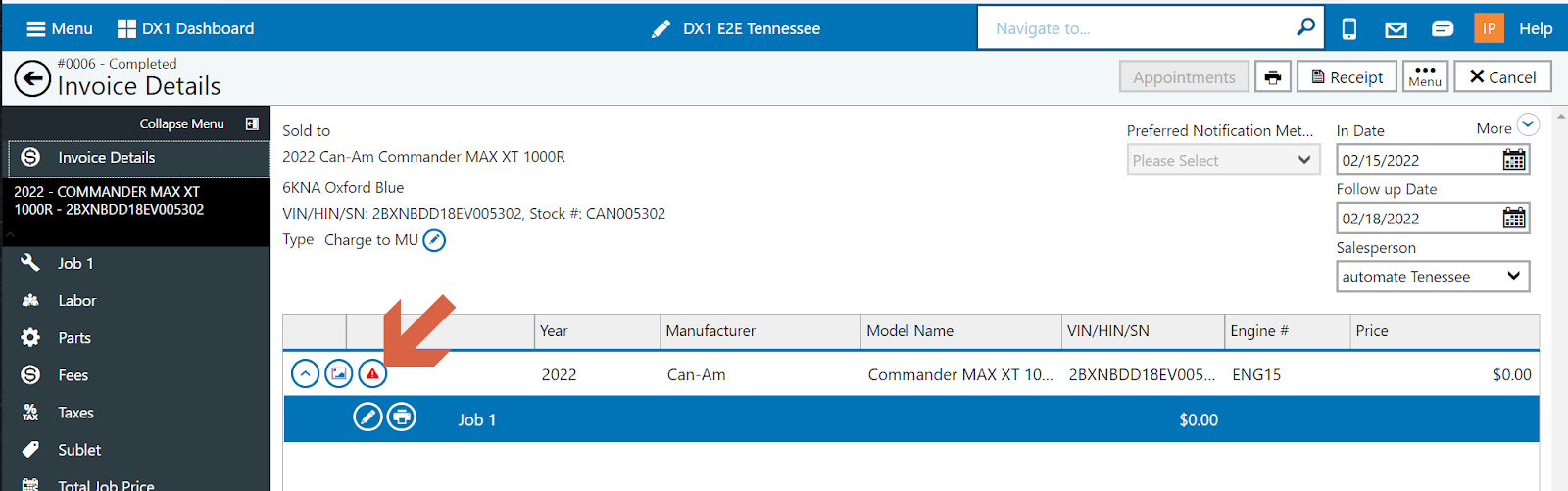The image size is (1568, 491).
Task: Click the Manufacturer column header
Action: pos(760,331)
